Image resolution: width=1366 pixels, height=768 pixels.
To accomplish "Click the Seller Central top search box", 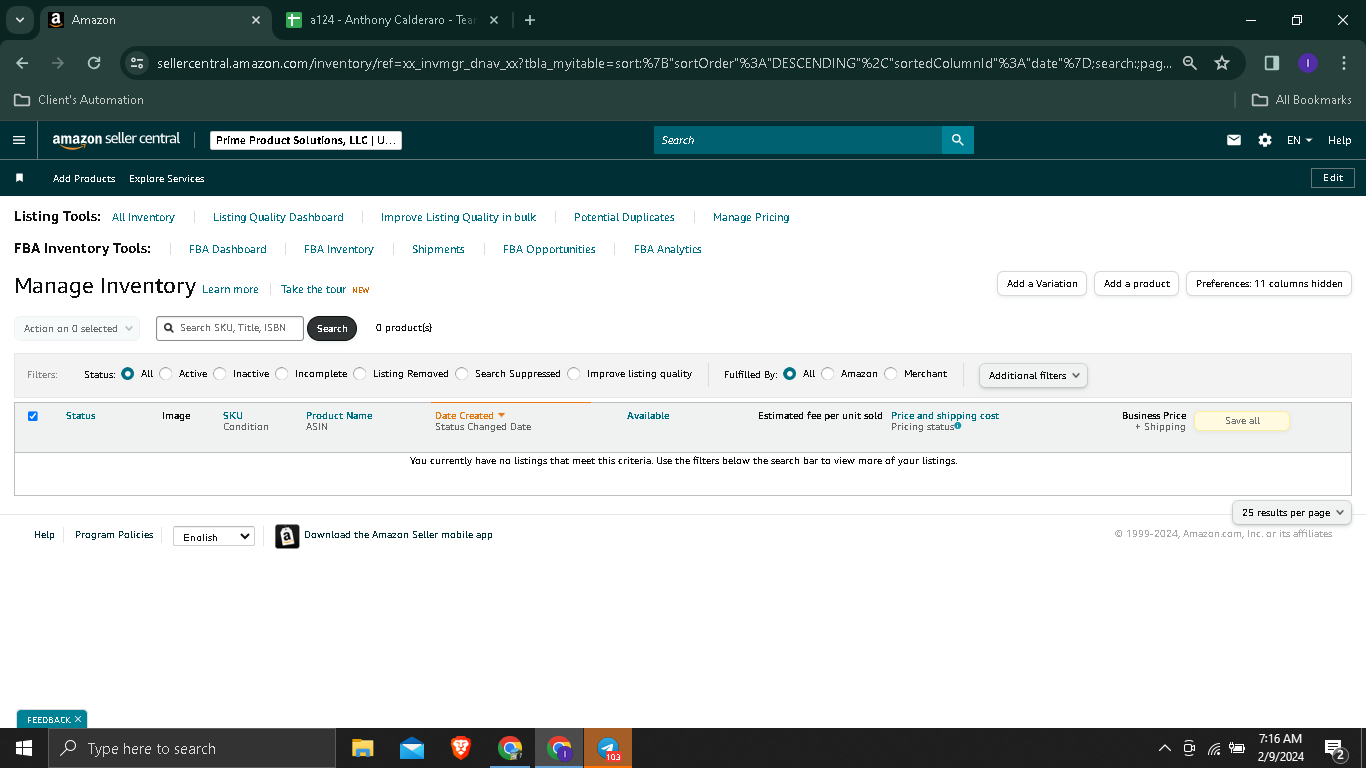I will pyautogui.click(x=798, y=140).
